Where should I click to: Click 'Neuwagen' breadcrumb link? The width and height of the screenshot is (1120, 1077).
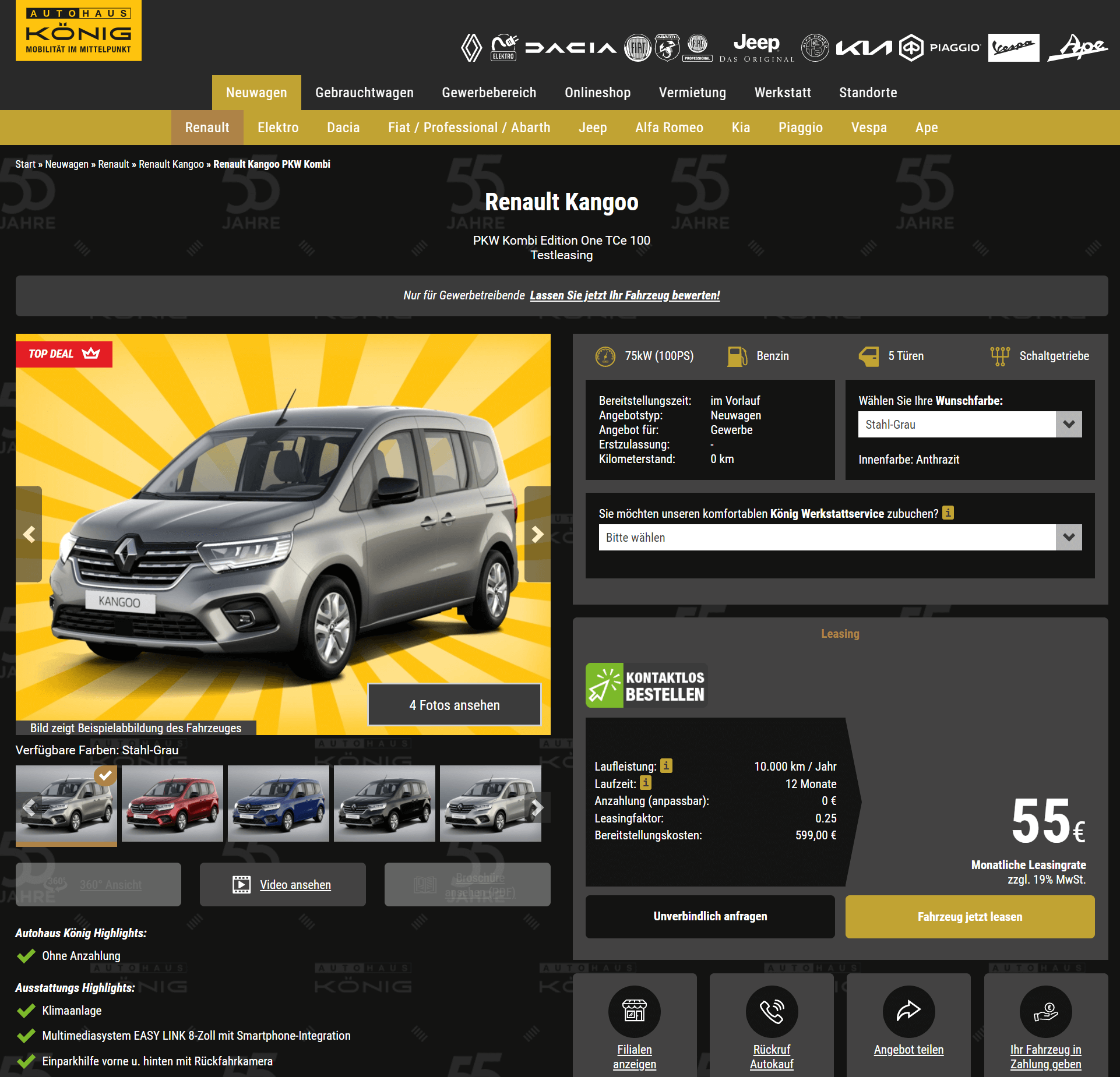[67, 164]
